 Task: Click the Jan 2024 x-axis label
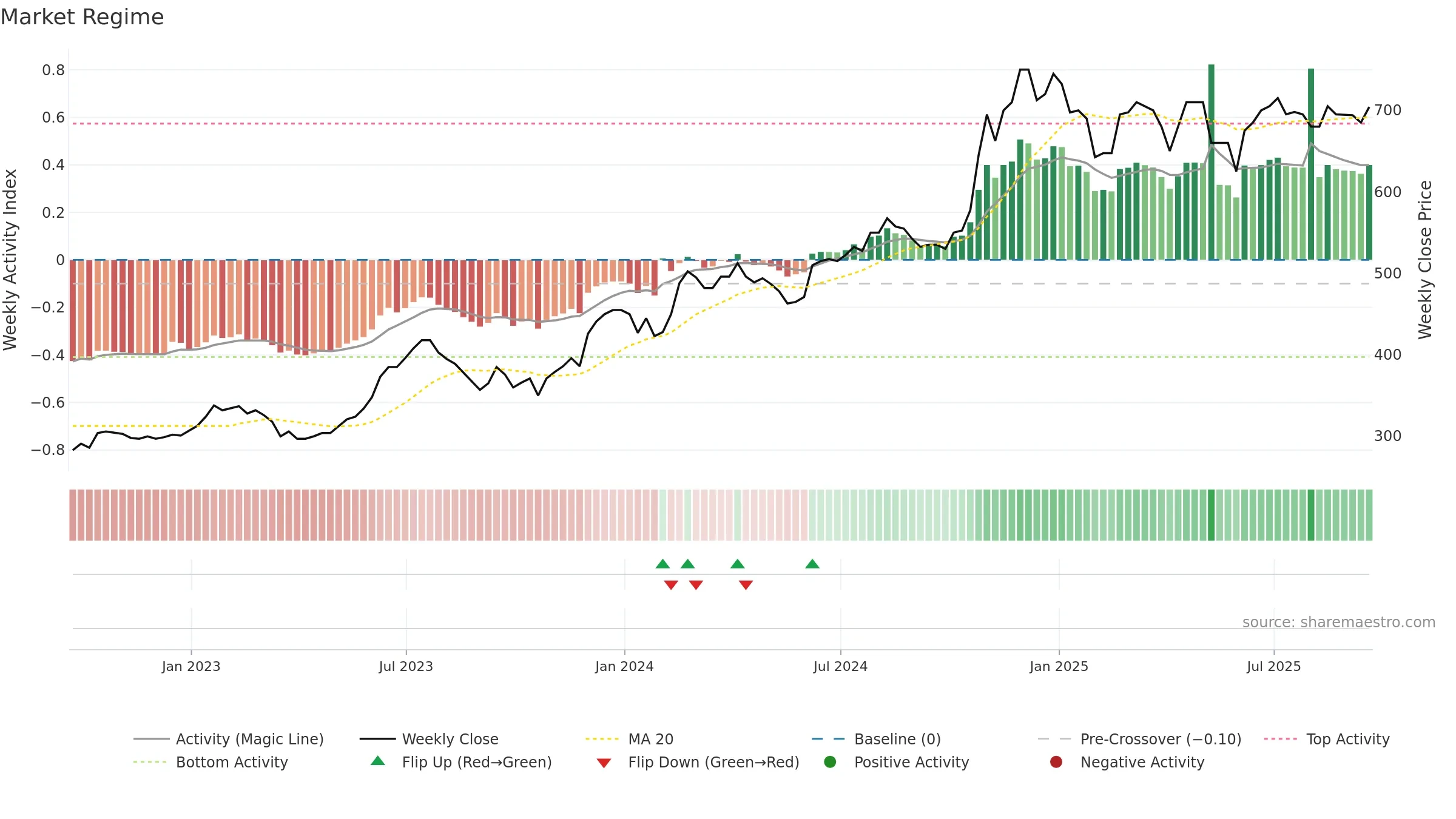pyautogui.click(x=624, y=667)
